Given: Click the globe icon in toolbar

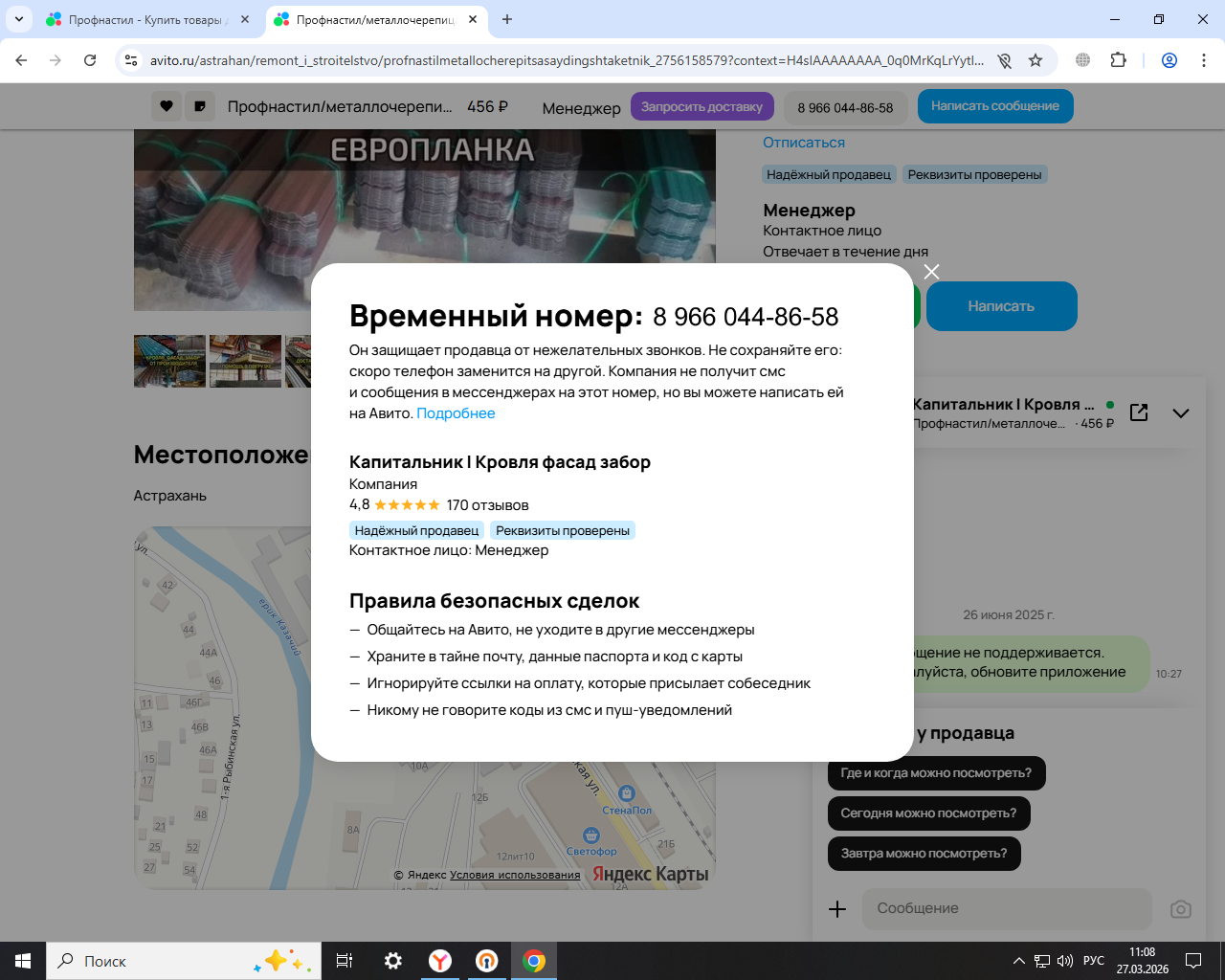Looking at the screenshot, I should (x=1083, y=60).
